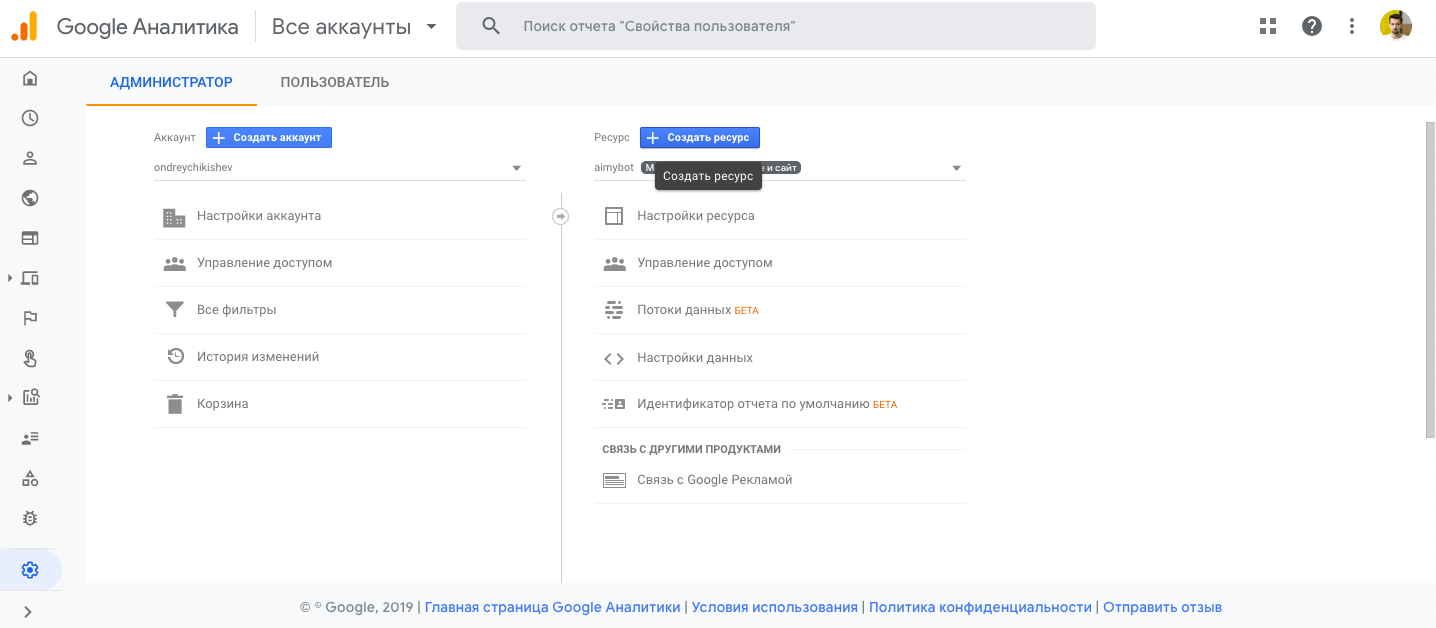The height and width of the screenshot is (628, 1436).
Task: Click the Help question mark icon
Action: click(1312, 26)
